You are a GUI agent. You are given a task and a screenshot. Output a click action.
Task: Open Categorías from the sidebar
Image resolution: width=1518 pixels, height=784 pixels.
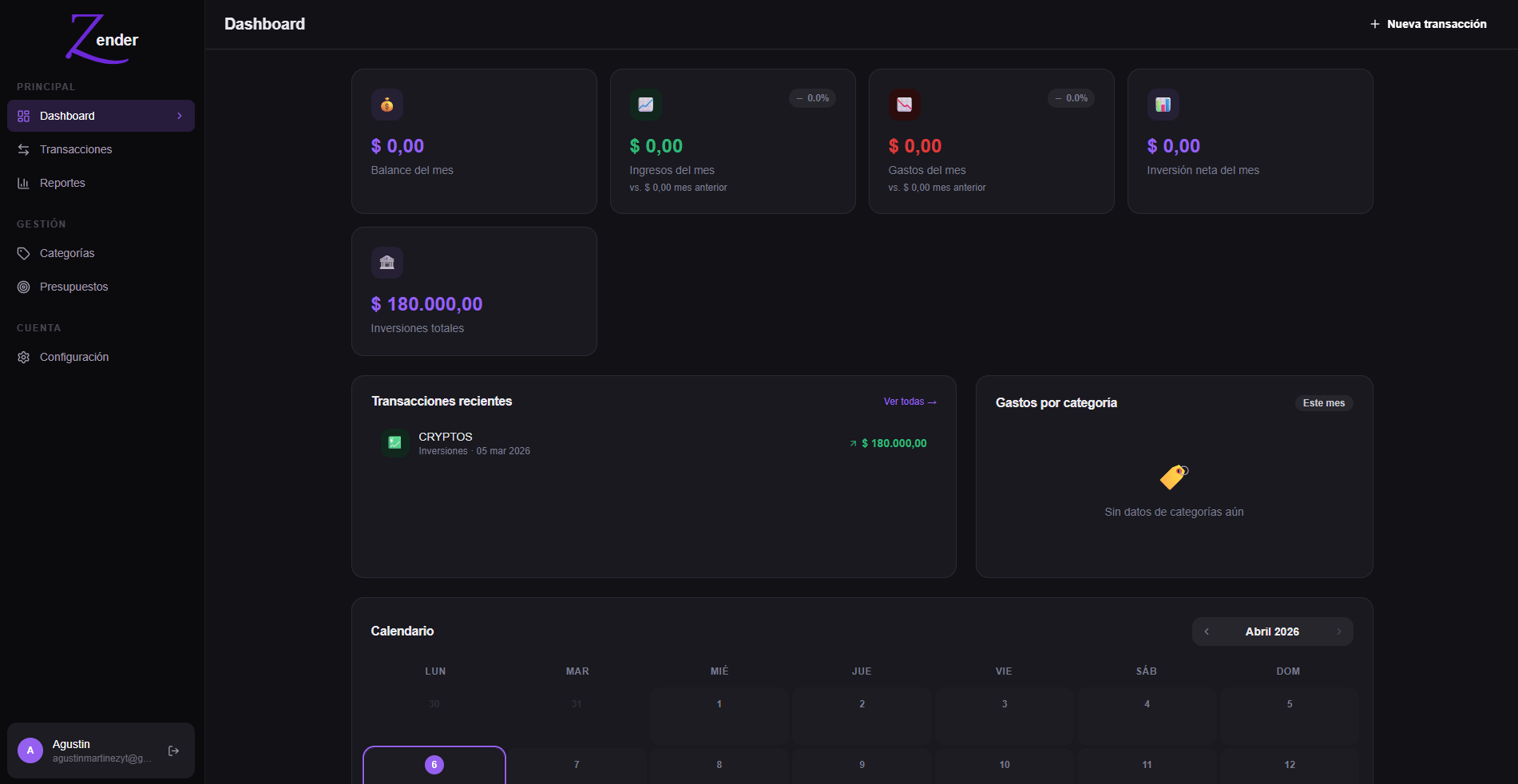pos(67,253)
